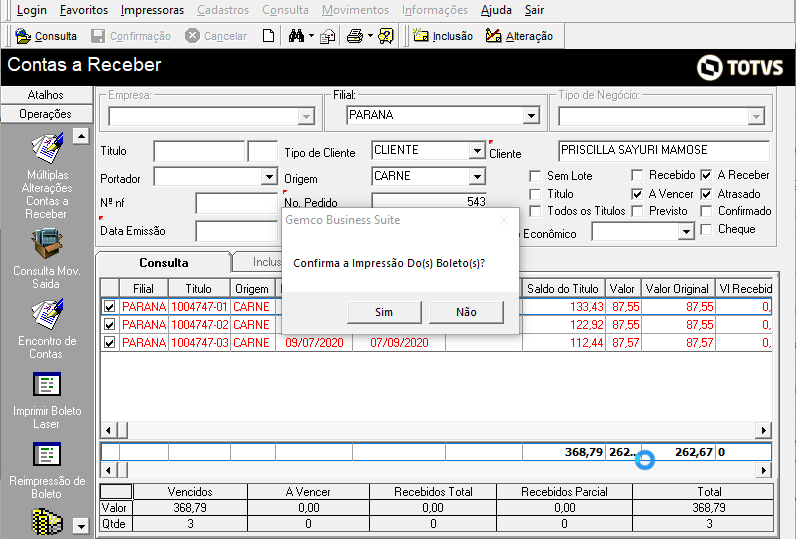Toggle the Confirmado checkbox
This screenshot has width=796, height=539.
click(x=706, y=211)
